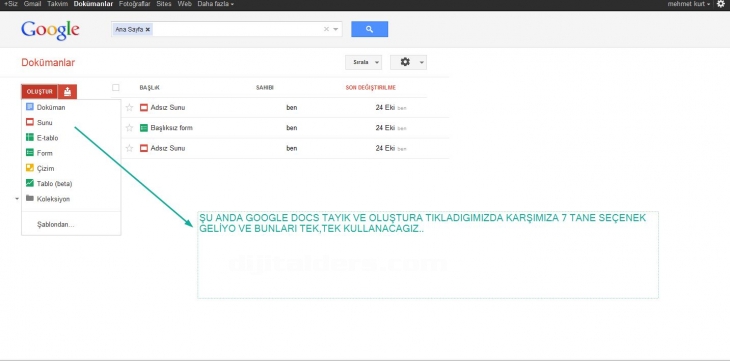The width and height of the screenshot is (730, 361).
Task: Open the search options dropdown arrow
Action: point(336,29)
